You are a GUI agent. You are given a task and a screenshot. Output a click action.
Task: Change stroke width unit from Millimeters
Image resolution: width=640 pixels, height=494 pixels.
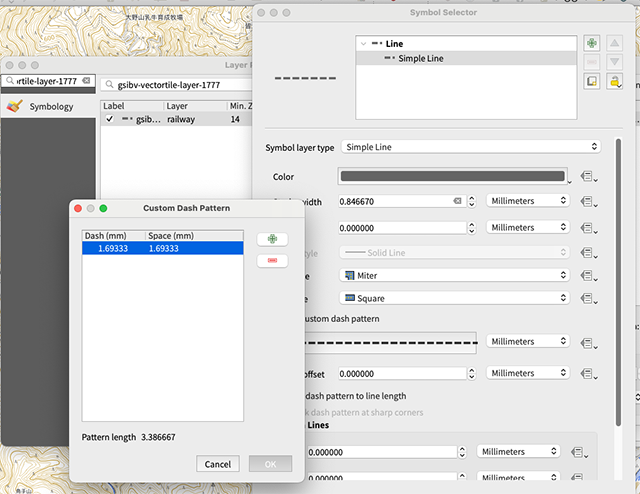click(x=527, y=201)
